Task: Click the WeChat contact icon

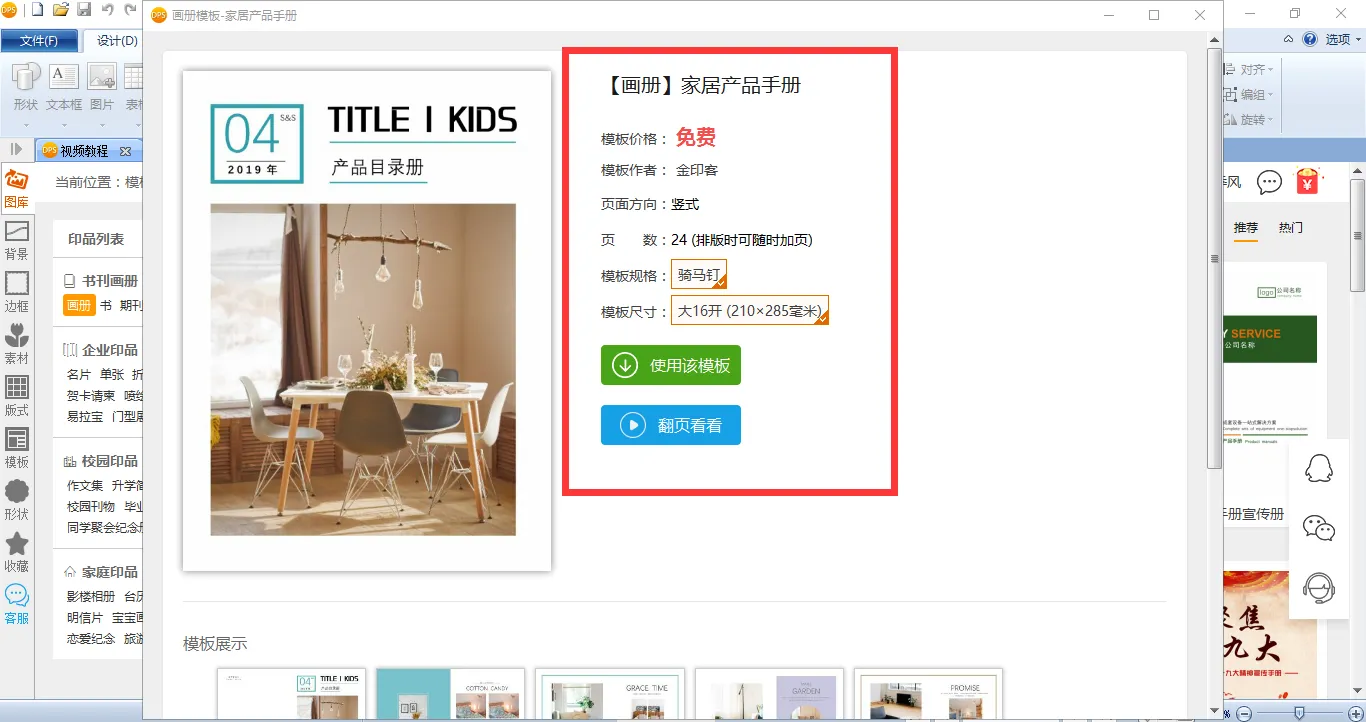Action: click(x=1319, y=528)
